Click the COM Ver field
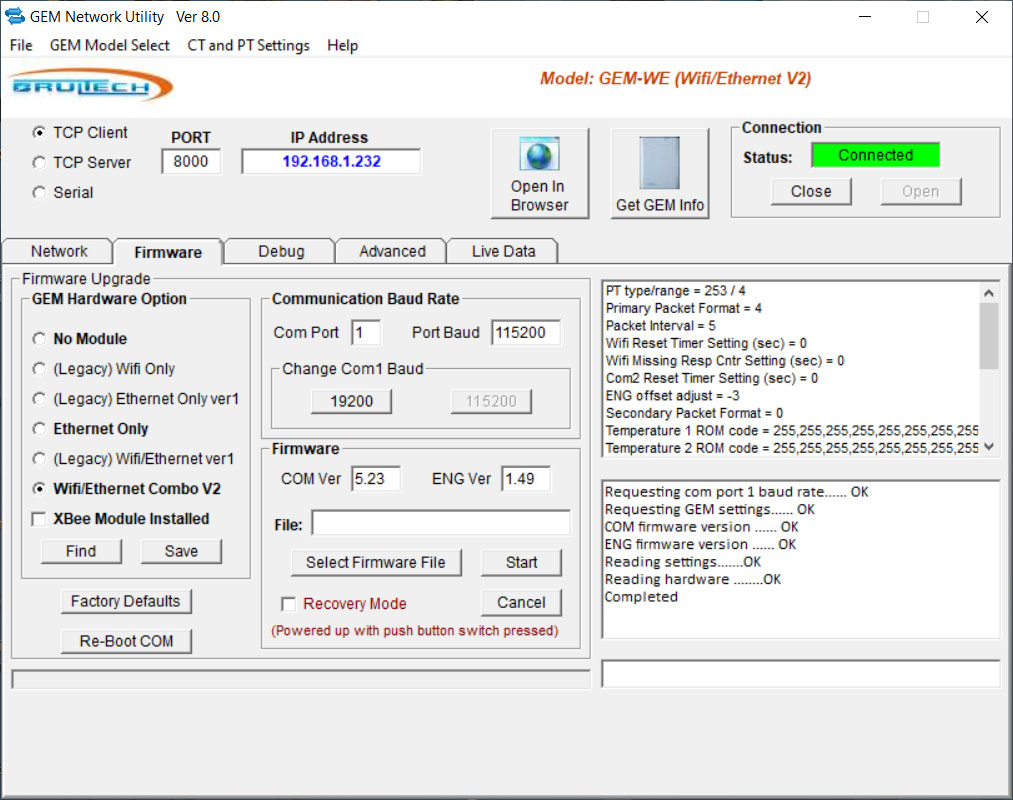 click(x=376, y=479)
